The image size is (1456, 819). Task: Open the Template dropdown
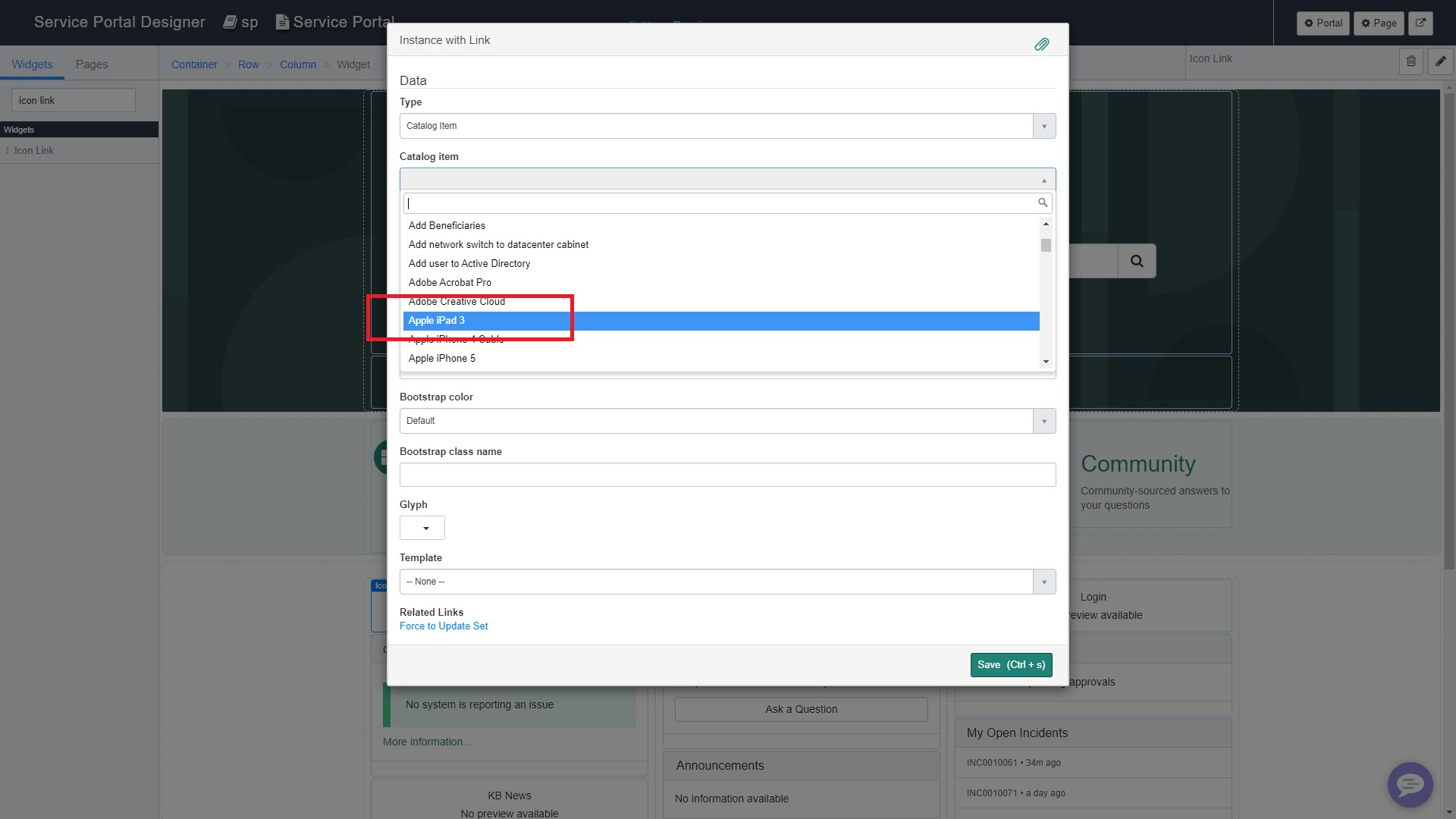[x=727, y=582]
